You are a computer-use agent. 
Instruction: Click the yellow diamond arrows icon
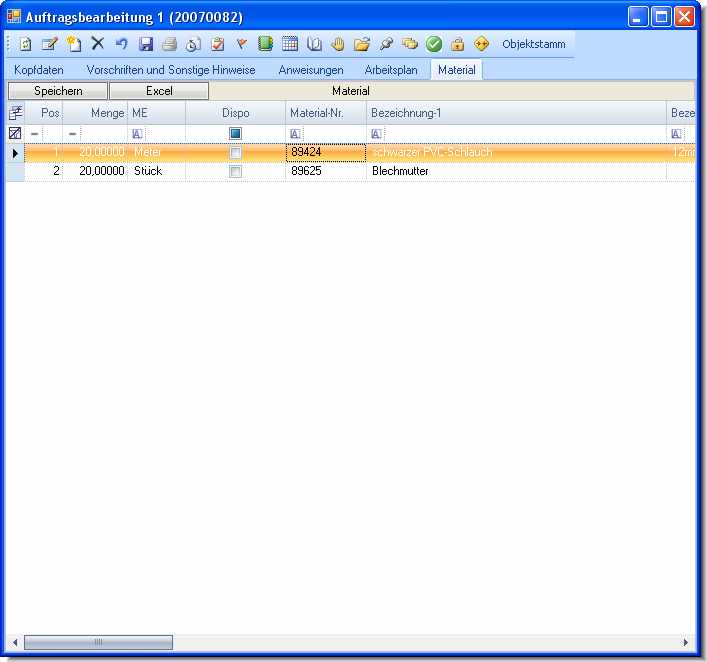(x=482, y=44)
